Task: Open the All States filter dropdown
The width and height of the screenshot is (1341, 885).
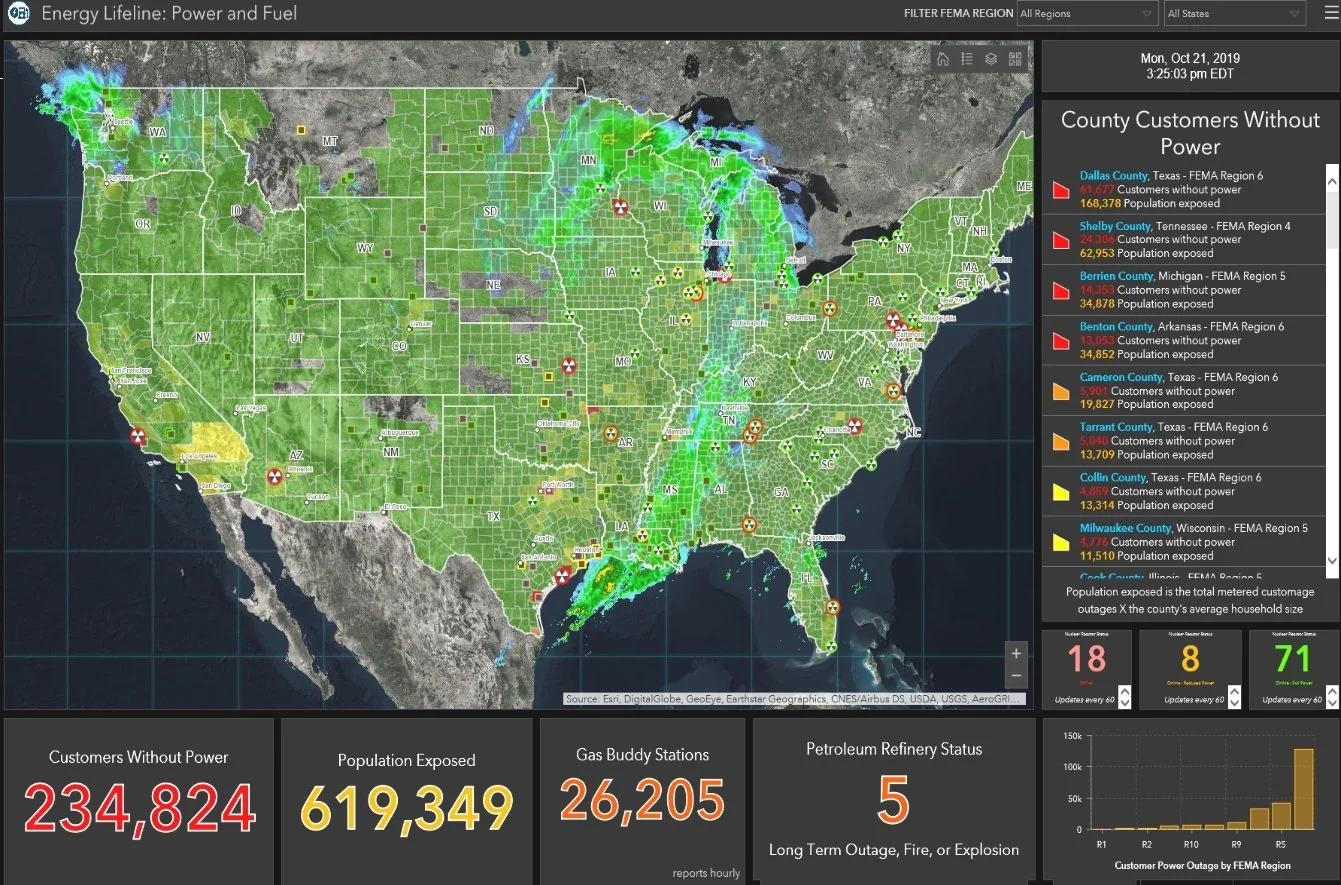Action: pyautogui.click(x=1236, y=14)
